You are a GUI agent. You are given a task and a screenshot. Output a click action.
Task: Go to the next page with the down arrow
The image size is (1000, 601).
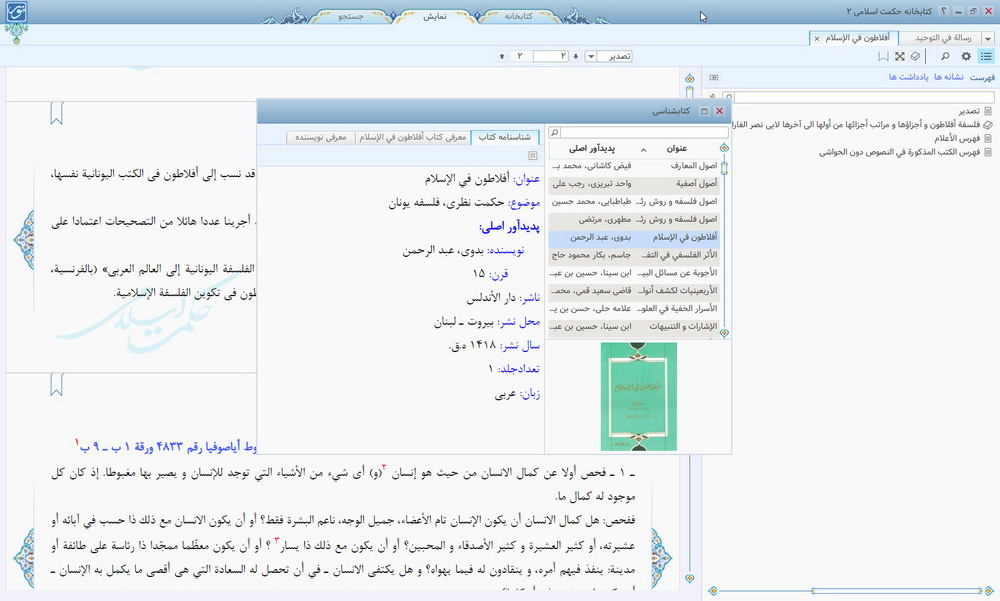576,57
